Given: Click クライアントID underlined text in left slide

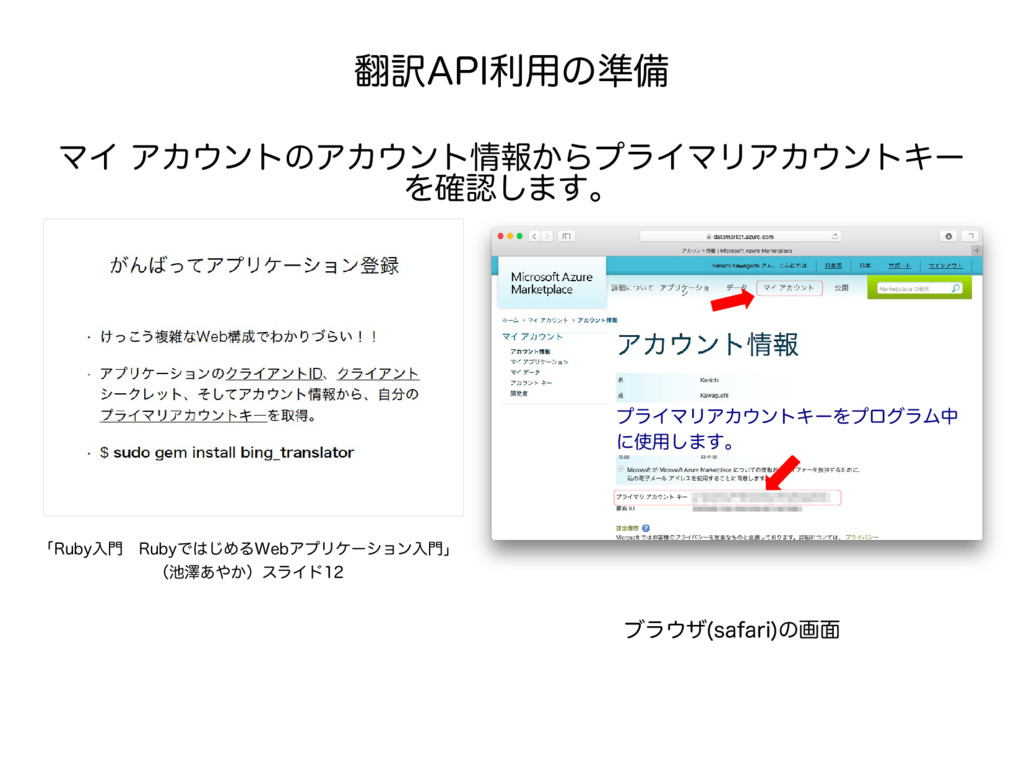Looking at the screenshot, I should coord(274,374).
